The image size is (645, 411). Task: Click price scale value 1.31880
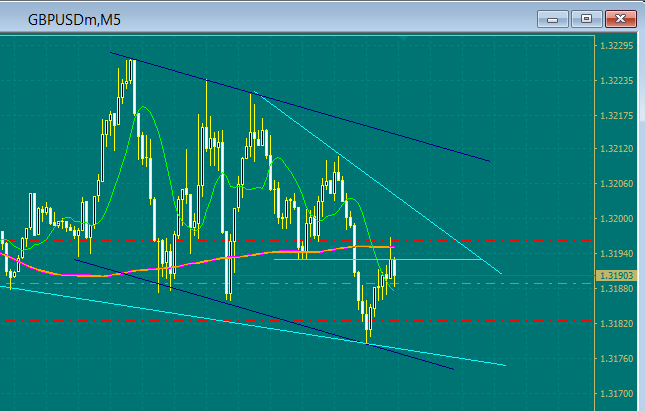point(617,288)
